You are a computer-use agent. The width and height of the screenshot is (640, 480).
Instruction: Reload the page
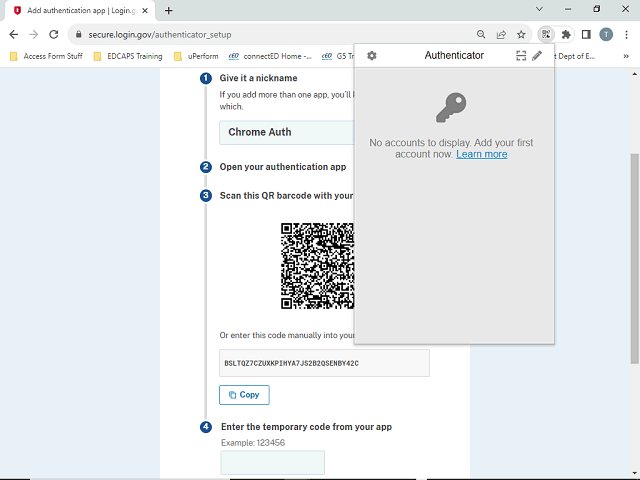pyautogui.click(x=53, y=35)
